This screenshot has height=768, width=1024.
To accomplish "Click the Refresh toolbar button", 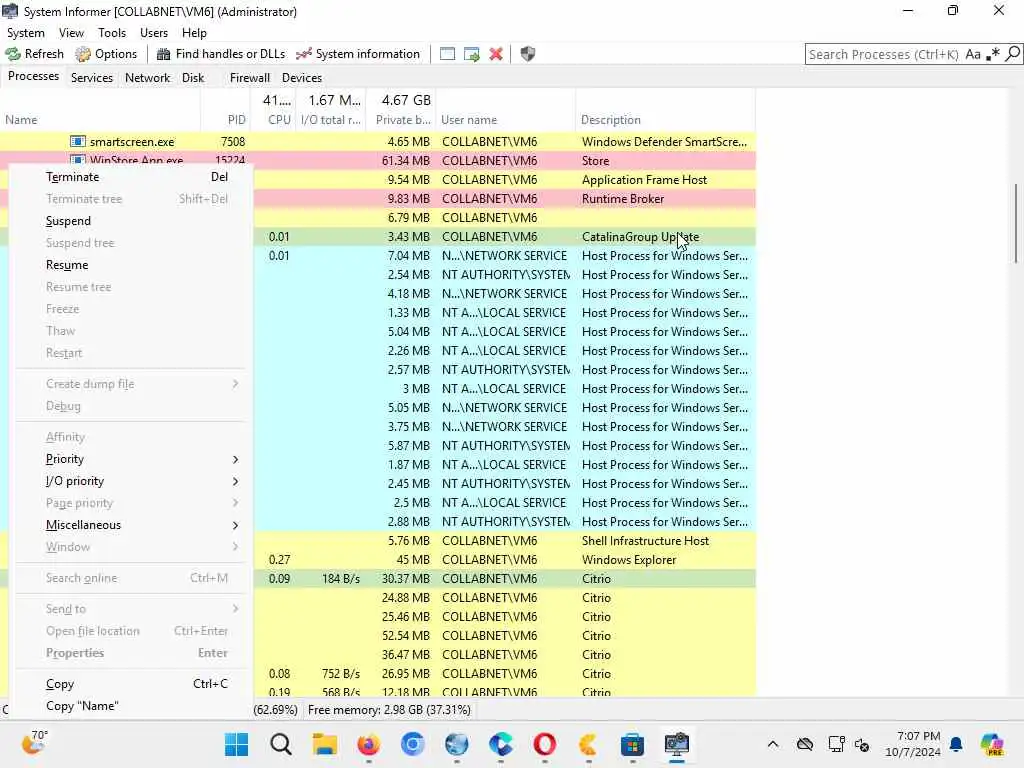I will click(35, 54).
